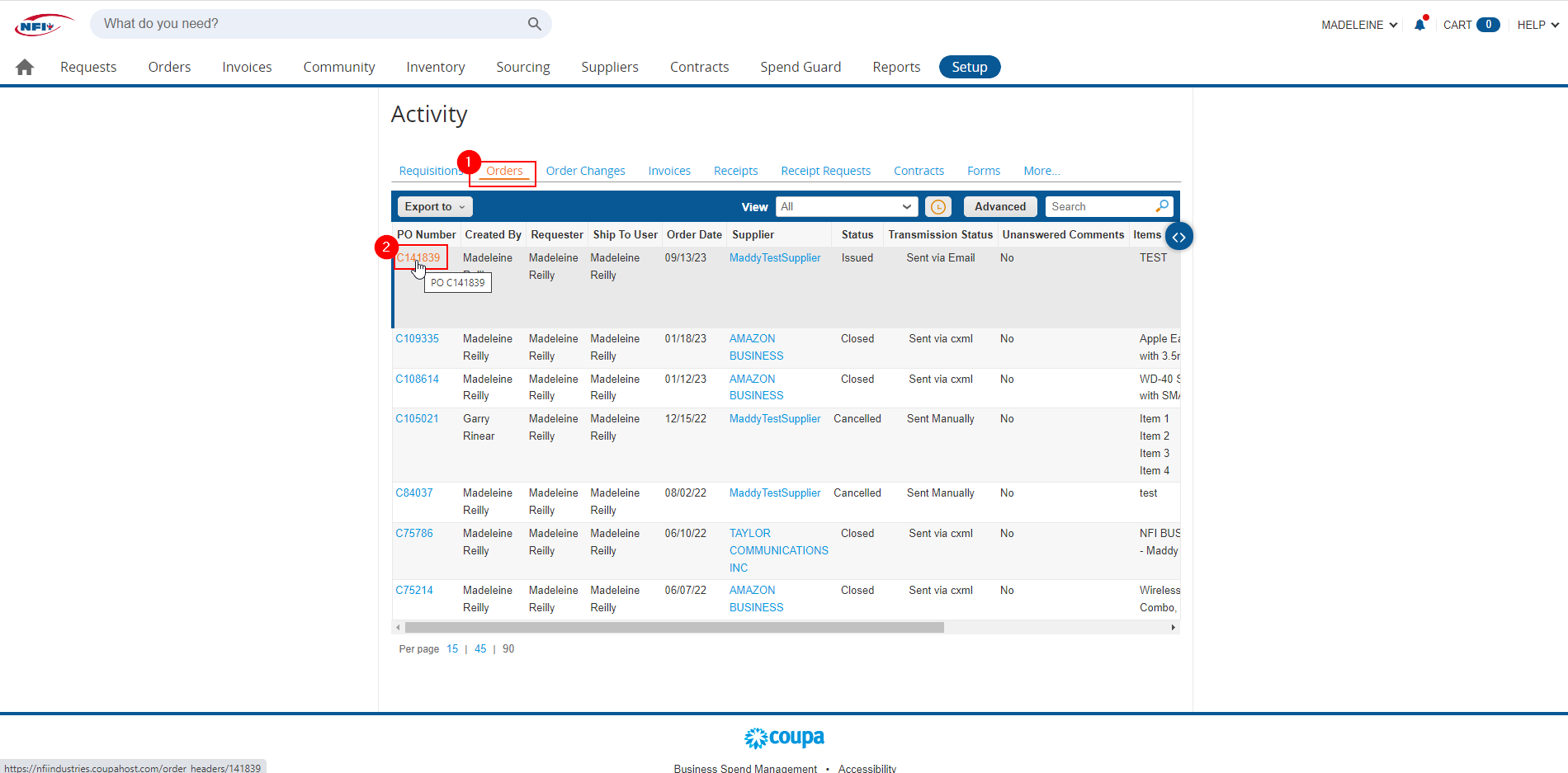Click the horizontal scrollbar left arrow
The height and width of the screenshot is (773, 1568).
coord(398,628)
